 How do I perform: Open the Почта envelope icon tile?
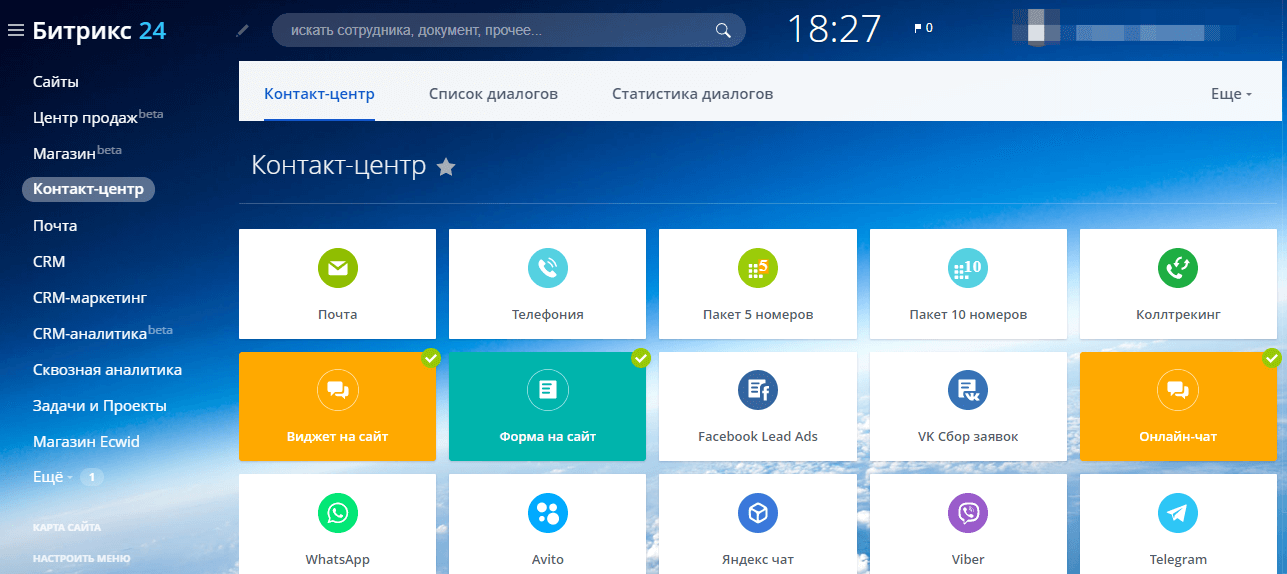pos(337,268)
